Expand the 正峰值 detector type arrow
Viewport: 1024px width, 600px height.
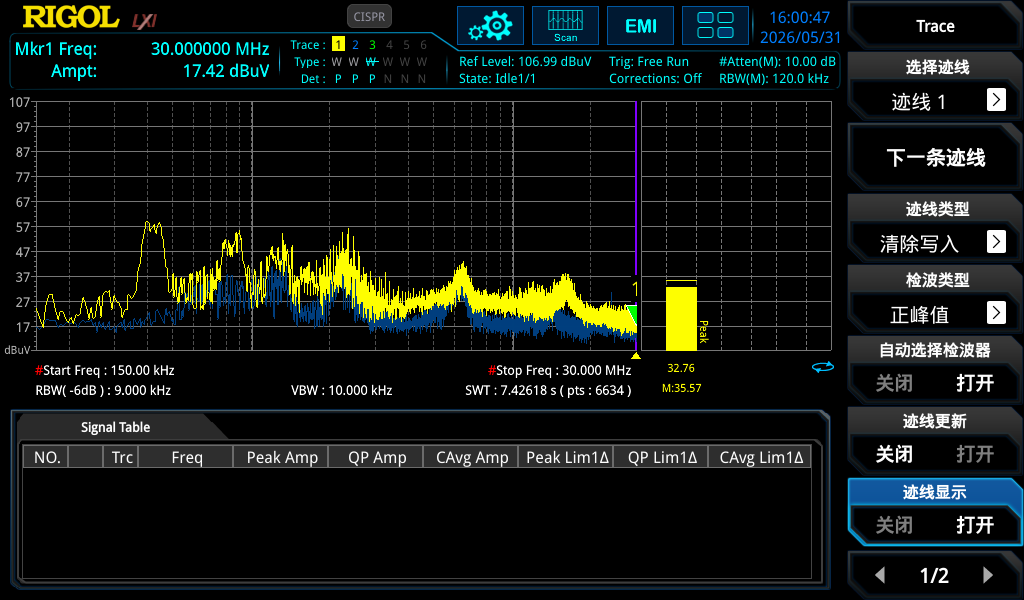[x=996, y=313]
